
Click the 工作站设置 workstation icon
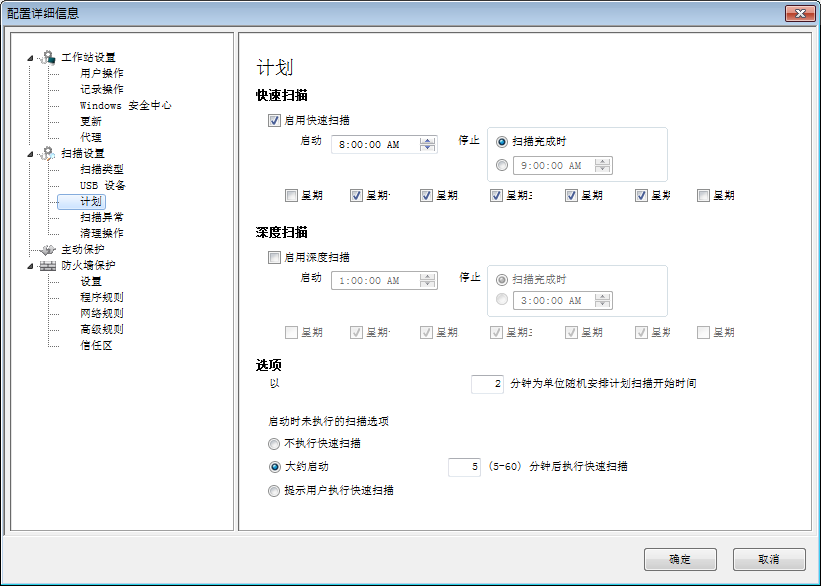[47, 57]
